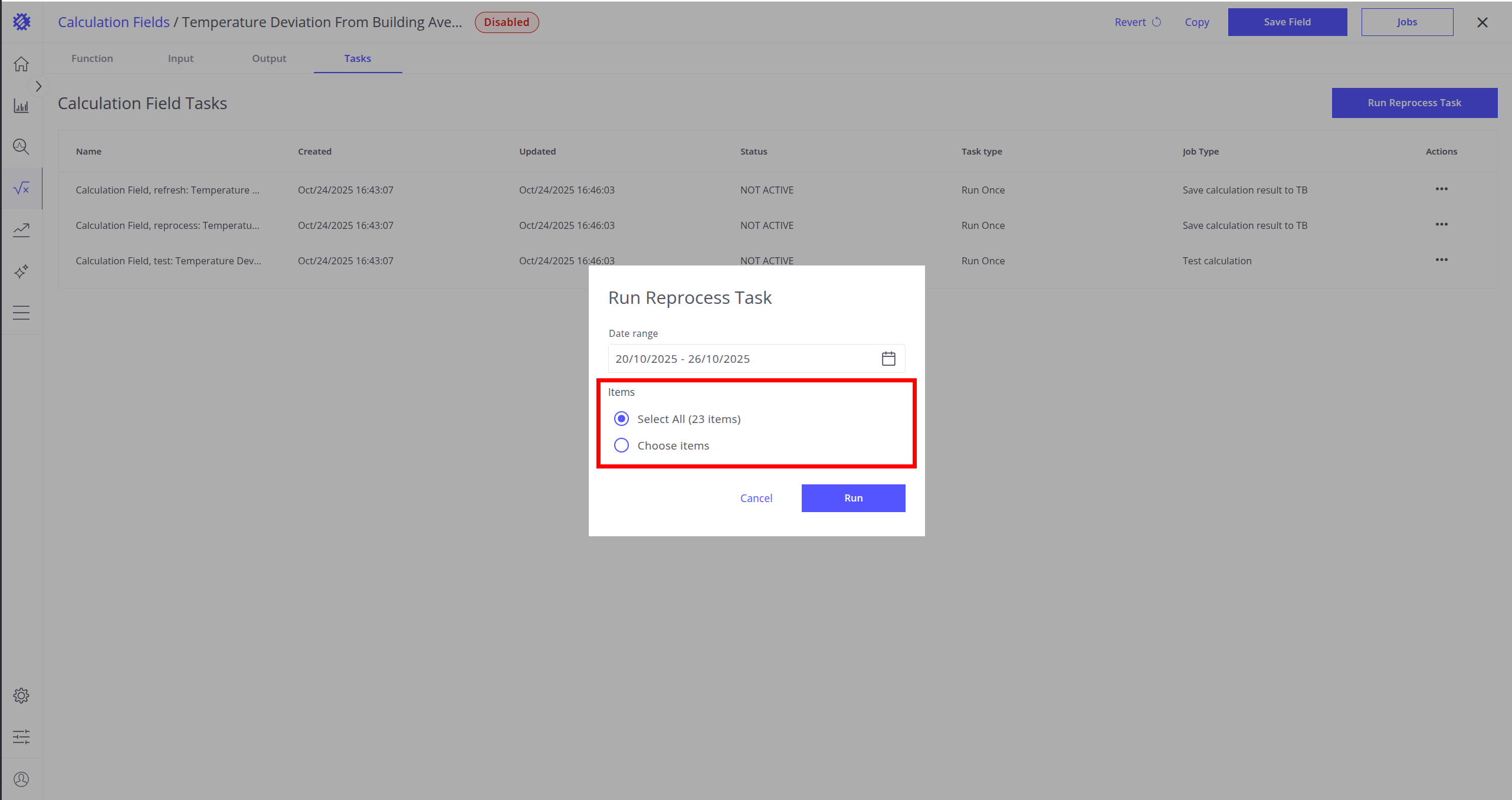Open calendar picker in Date range field
Image resolution: width=1512 pixels, height=800 pixels.
tap(888, 359)
